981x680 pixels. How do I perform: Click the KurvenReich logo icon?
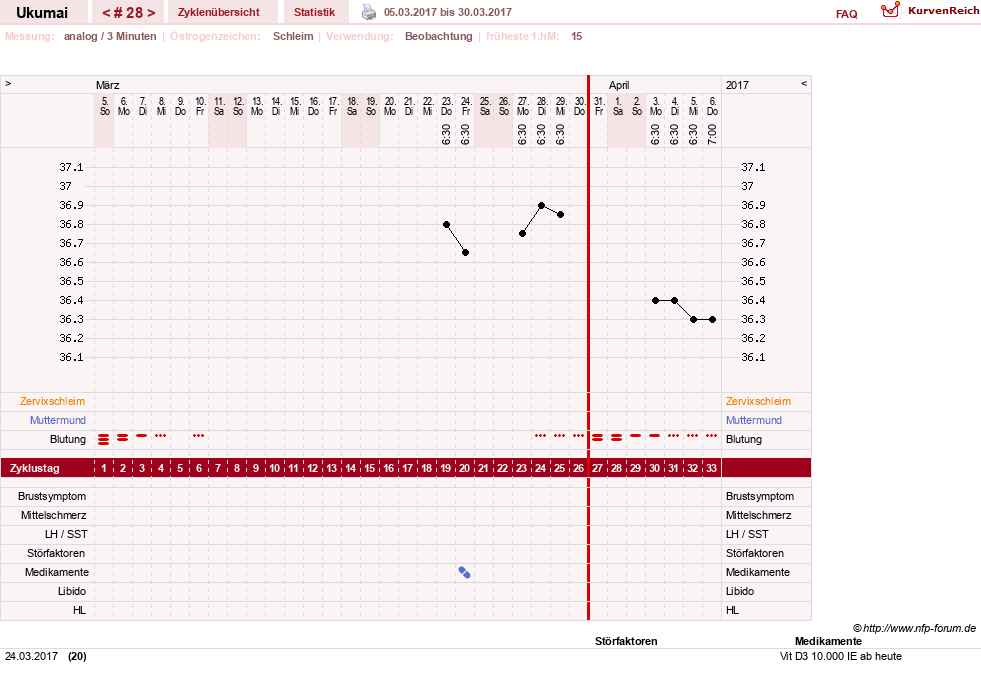pos(890,10)
